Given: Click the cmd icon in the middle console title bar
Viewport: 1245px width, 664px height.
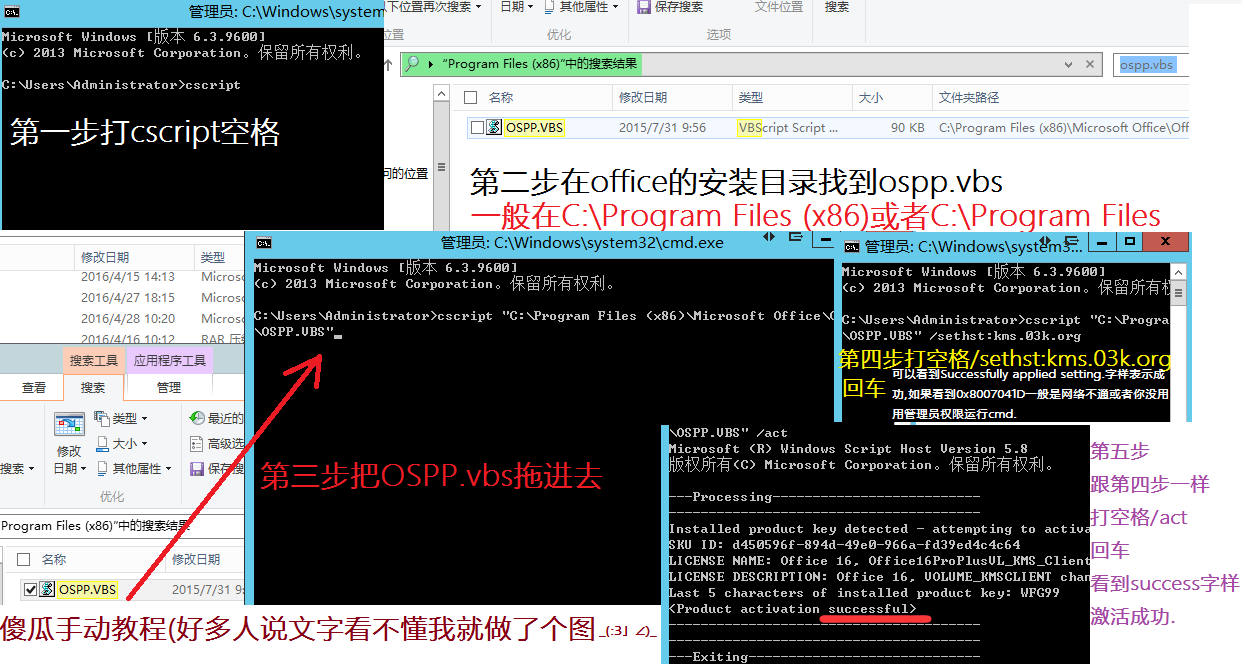Looking at the screenshot, I should pos(263,243).
